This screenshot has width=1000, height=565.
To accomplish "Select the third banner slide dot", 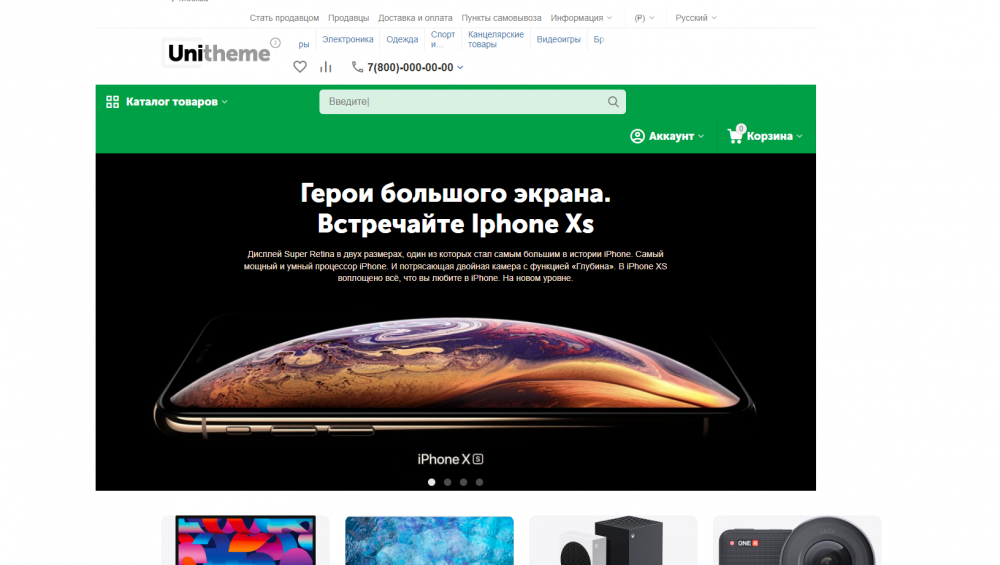I will (464, 482).
